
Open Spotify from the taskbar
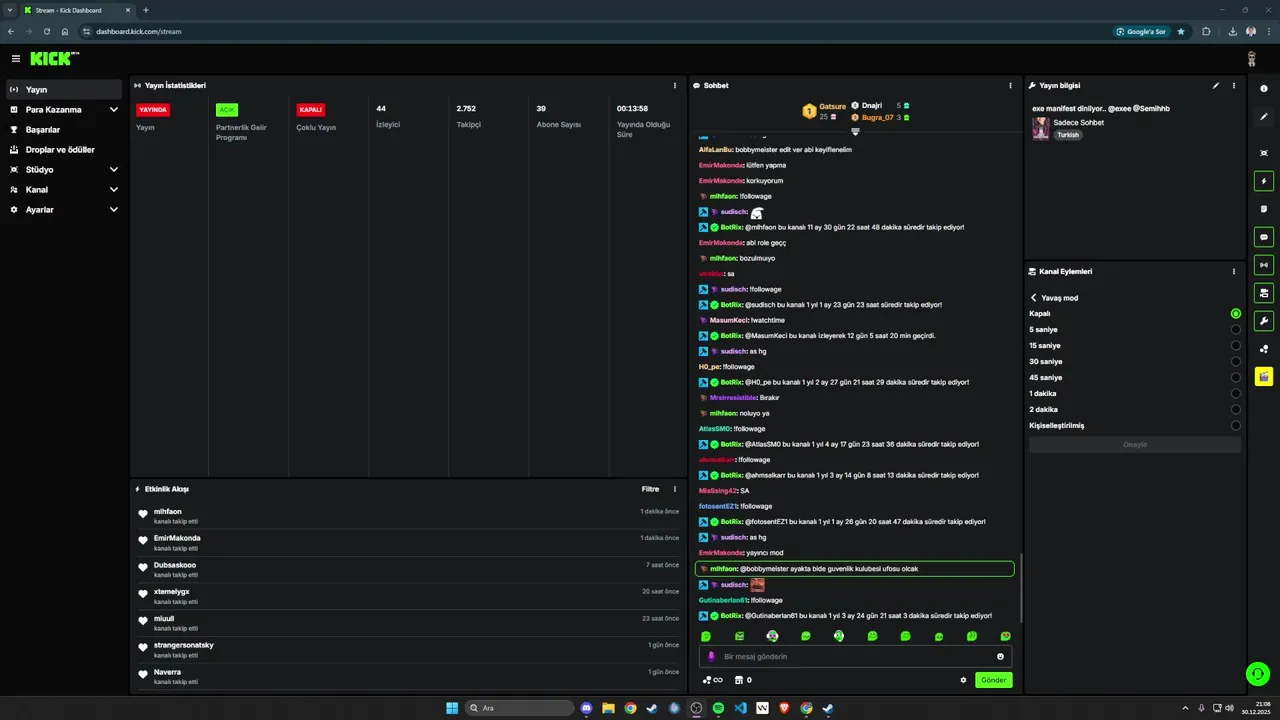(718, 708)
